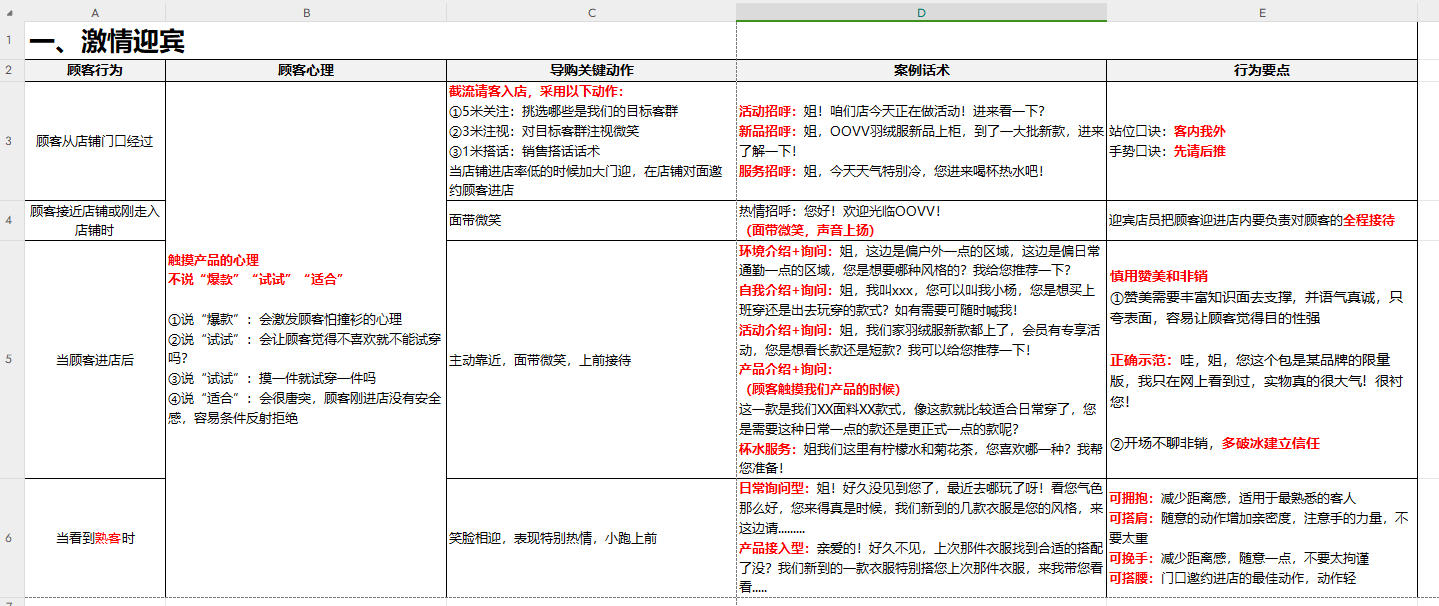This screenshot has width=1439, height=606.
Task: Select cell starting 热情招呼
Action: (921, 220)
